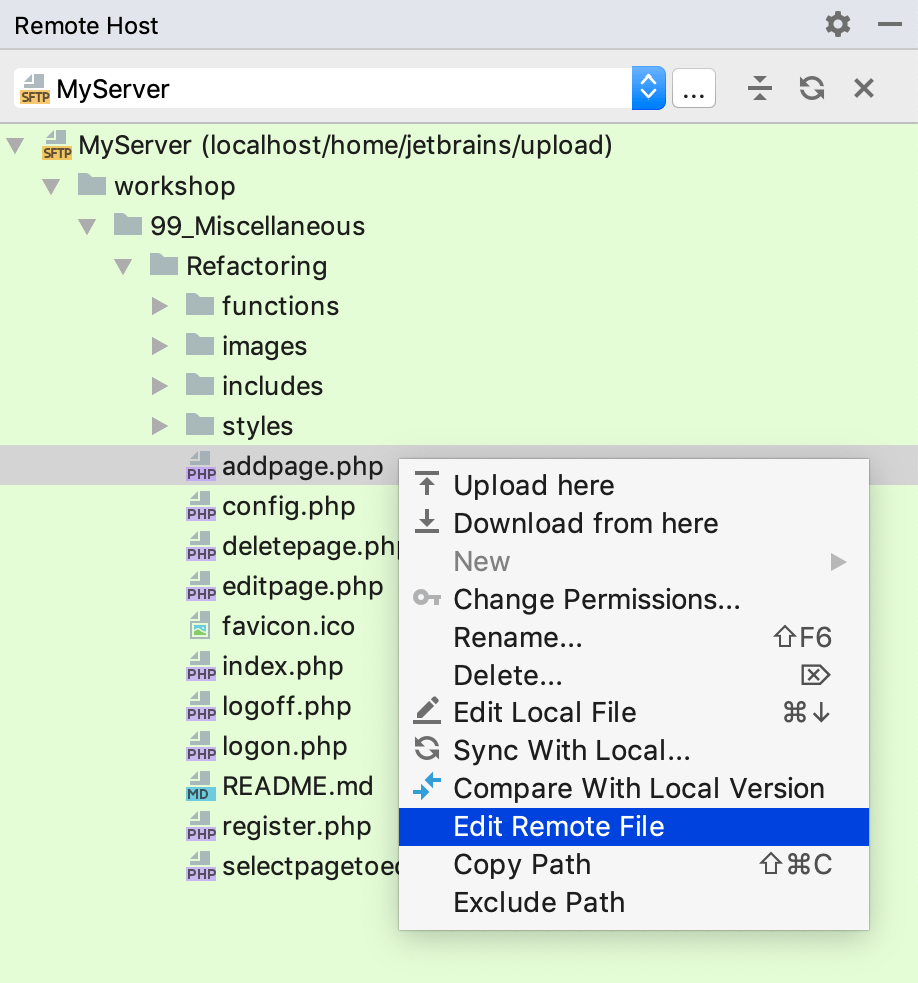Choose Download from here menu item
This screenshot has height=983, width=918.
coord(634,523)
